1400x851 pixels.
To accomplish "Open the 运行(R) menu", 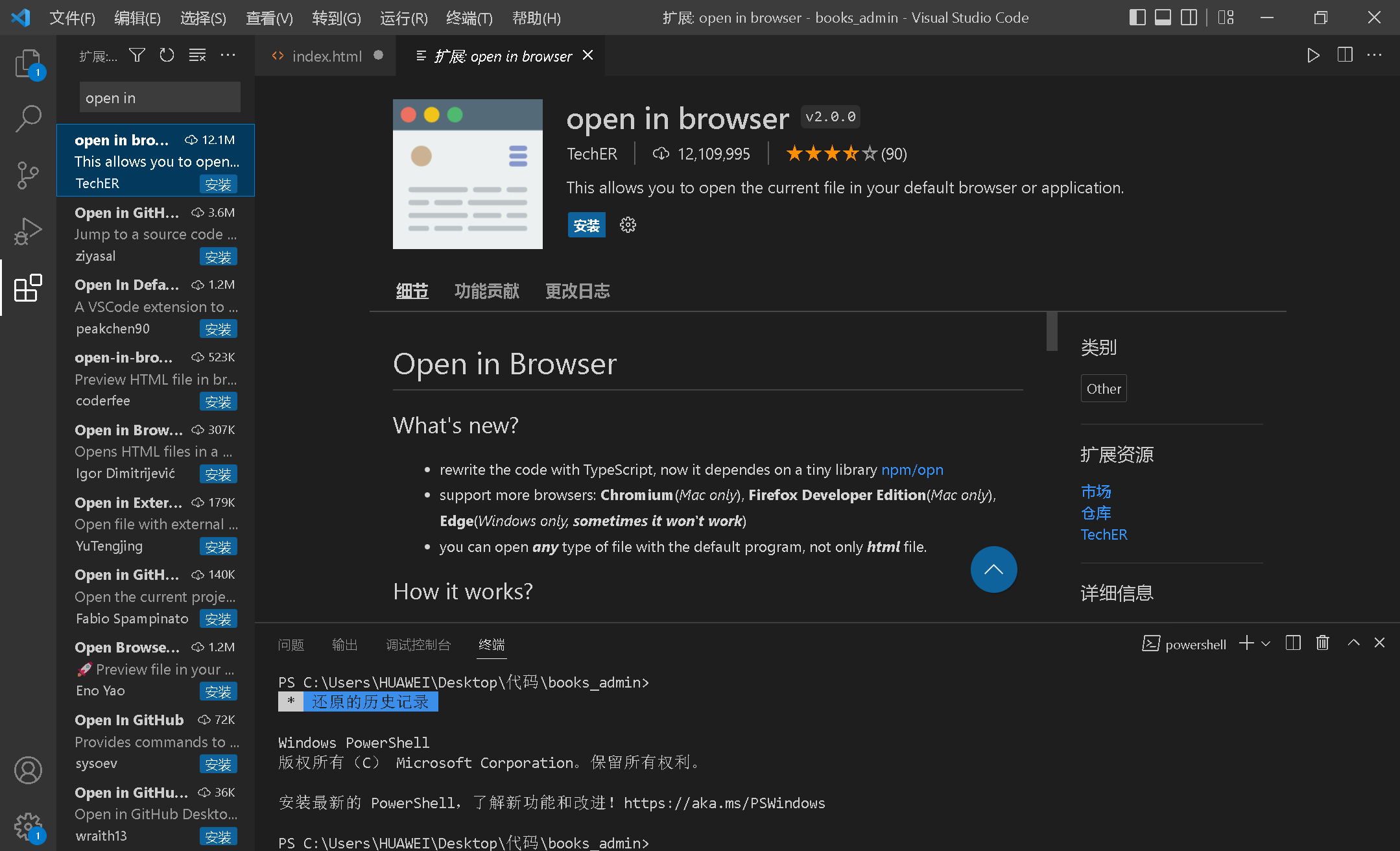I will (x=403, y=18).
